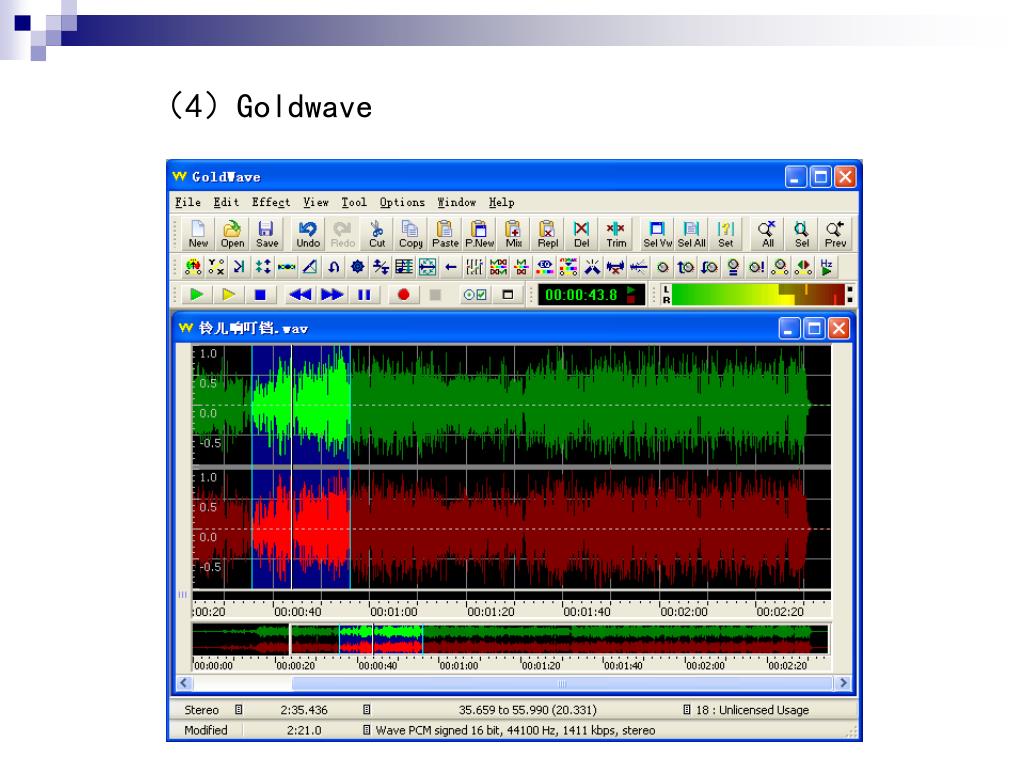1024x768 pixels.
Task: Open the File menu
Action: click(187, 202)
